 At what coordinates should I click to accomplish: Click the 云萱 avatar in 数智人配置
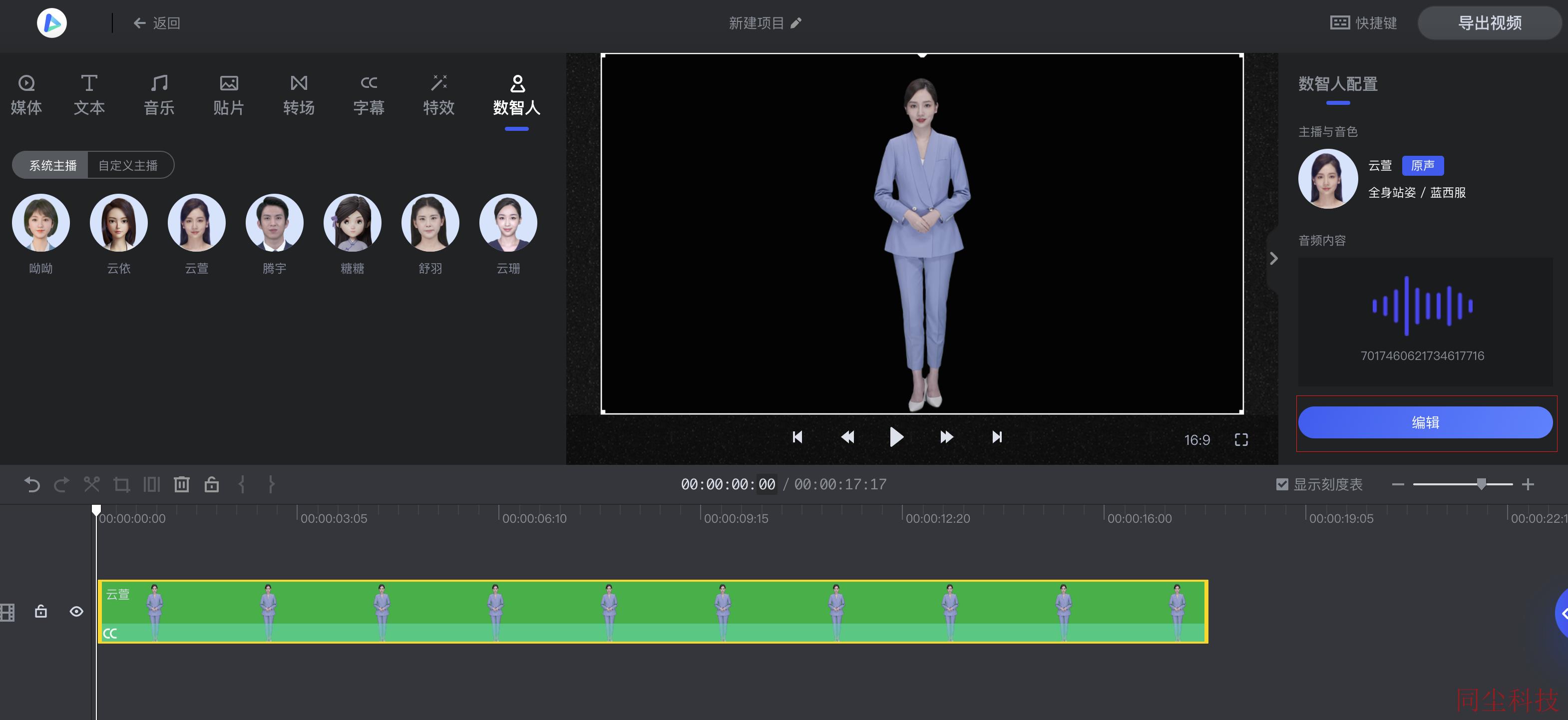(x=1328, y=179)
